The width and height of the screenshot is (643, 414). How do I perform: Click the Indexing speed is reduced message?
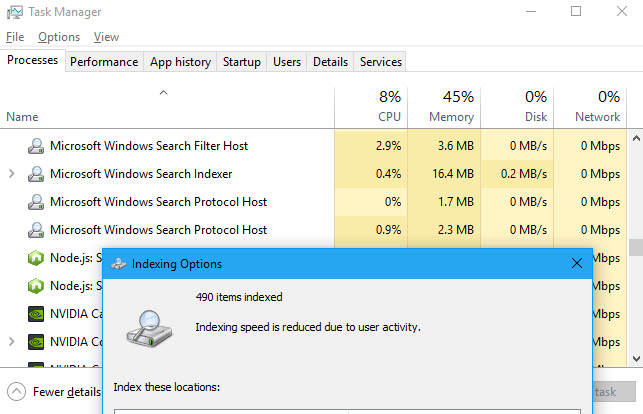click(x=308, y=327)
